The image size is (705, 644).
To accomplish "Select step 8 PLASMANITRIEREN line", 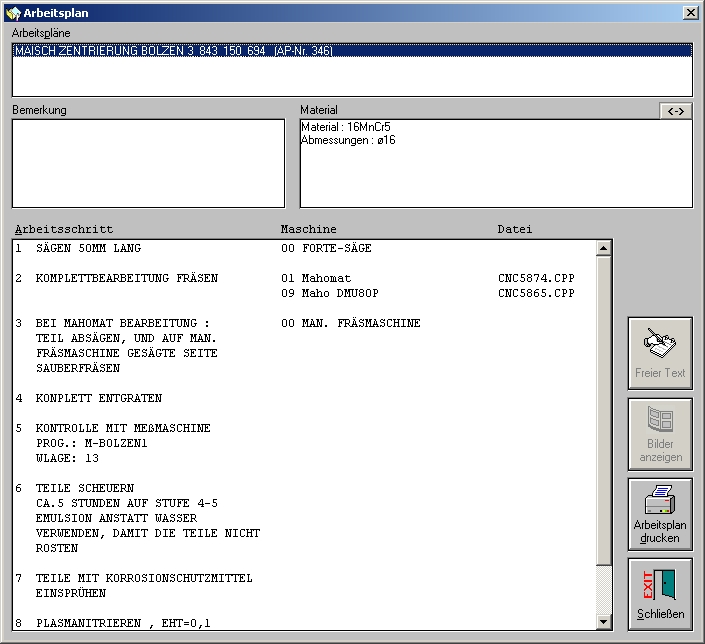I will [x=122, y=623].
